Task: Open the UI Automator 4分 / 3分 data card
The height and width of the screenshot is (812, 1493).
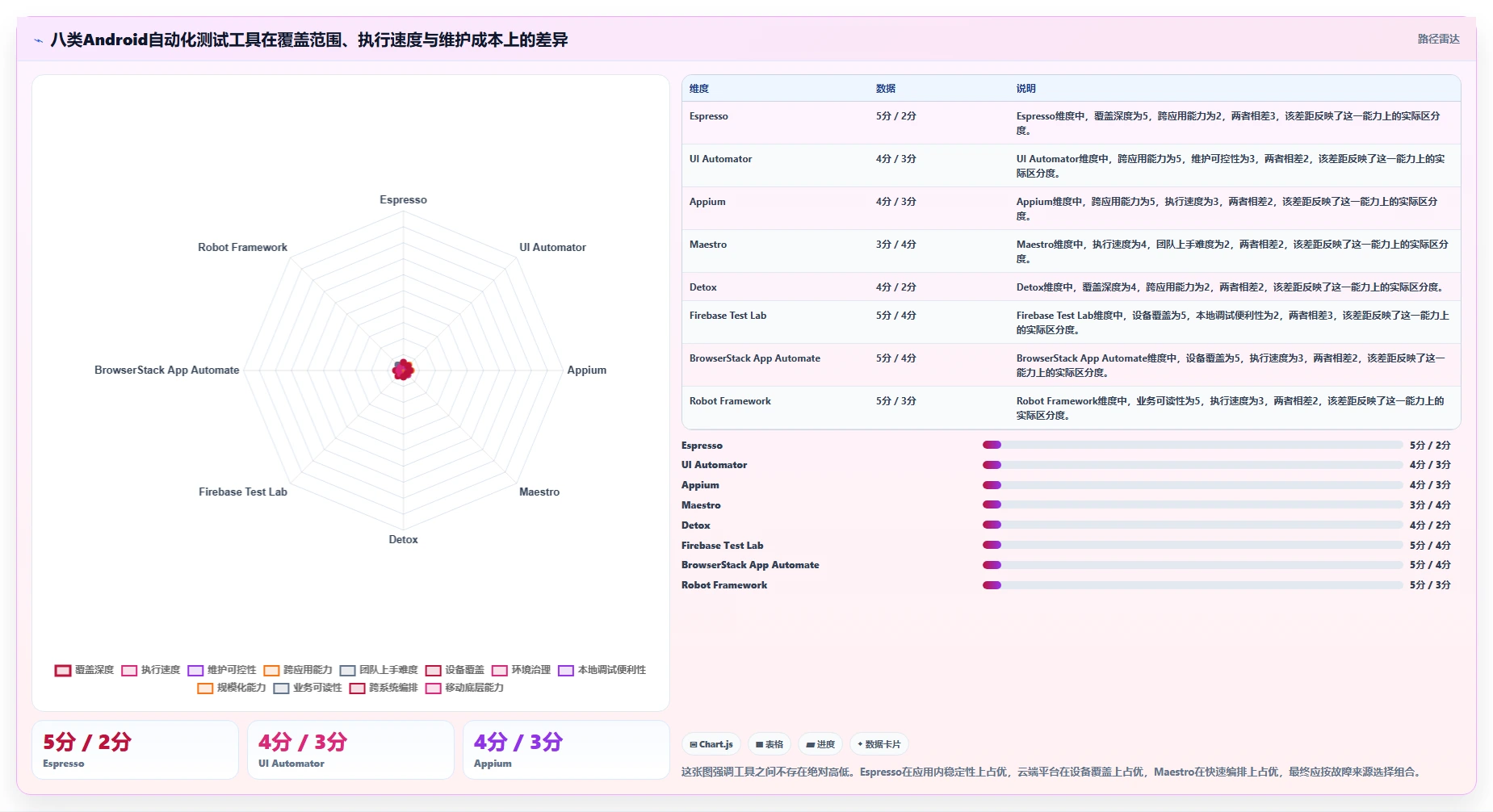Action: tap(350, 750)
